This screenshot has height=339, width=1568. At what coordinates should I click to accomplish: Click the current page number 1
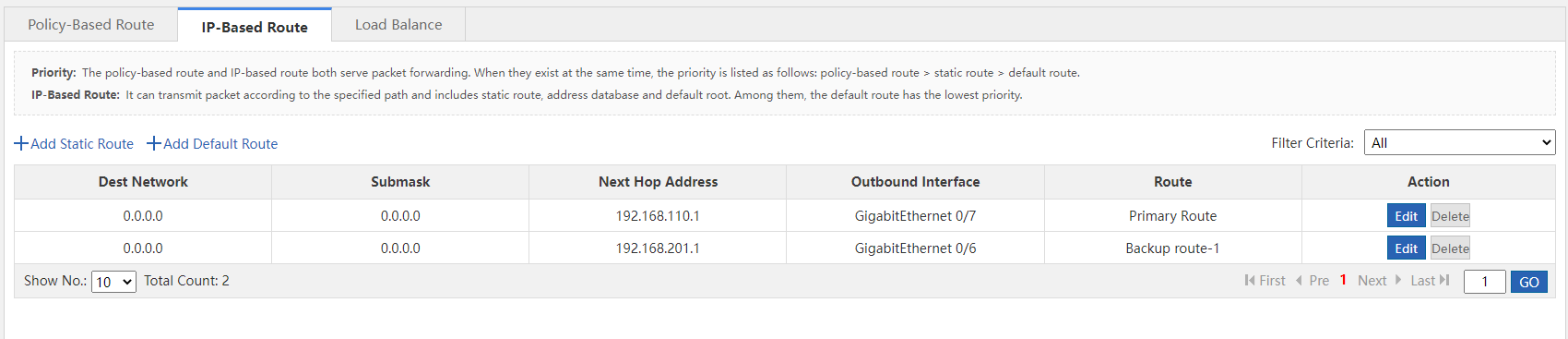click(x=1343, y=280)
